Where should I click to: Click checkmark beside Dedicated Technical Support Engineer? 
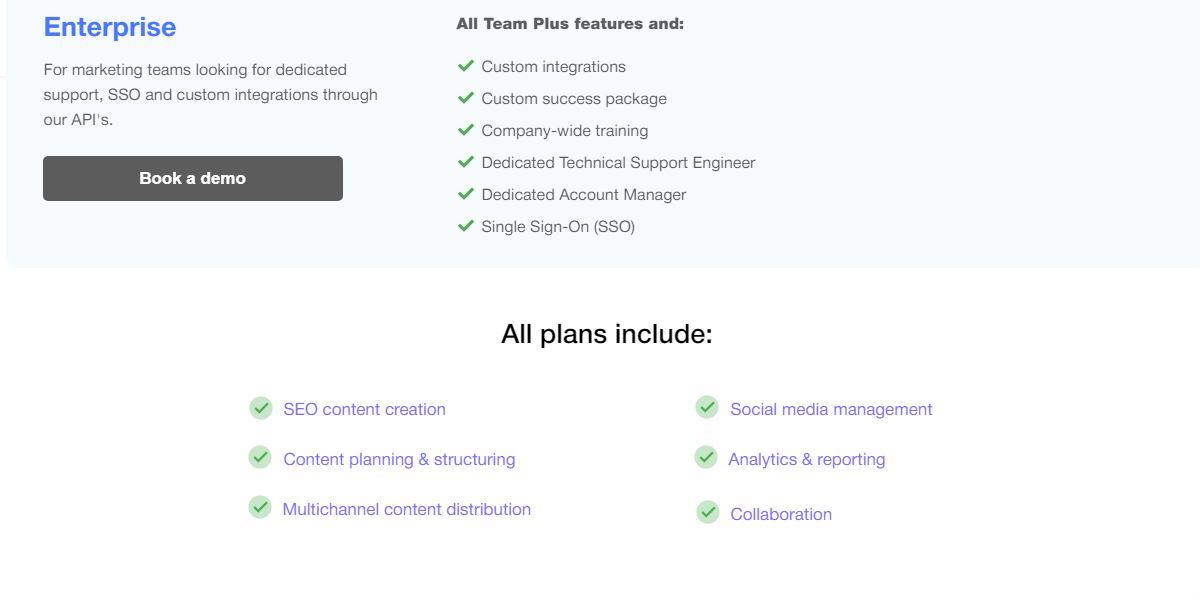[x=465, y=162]
